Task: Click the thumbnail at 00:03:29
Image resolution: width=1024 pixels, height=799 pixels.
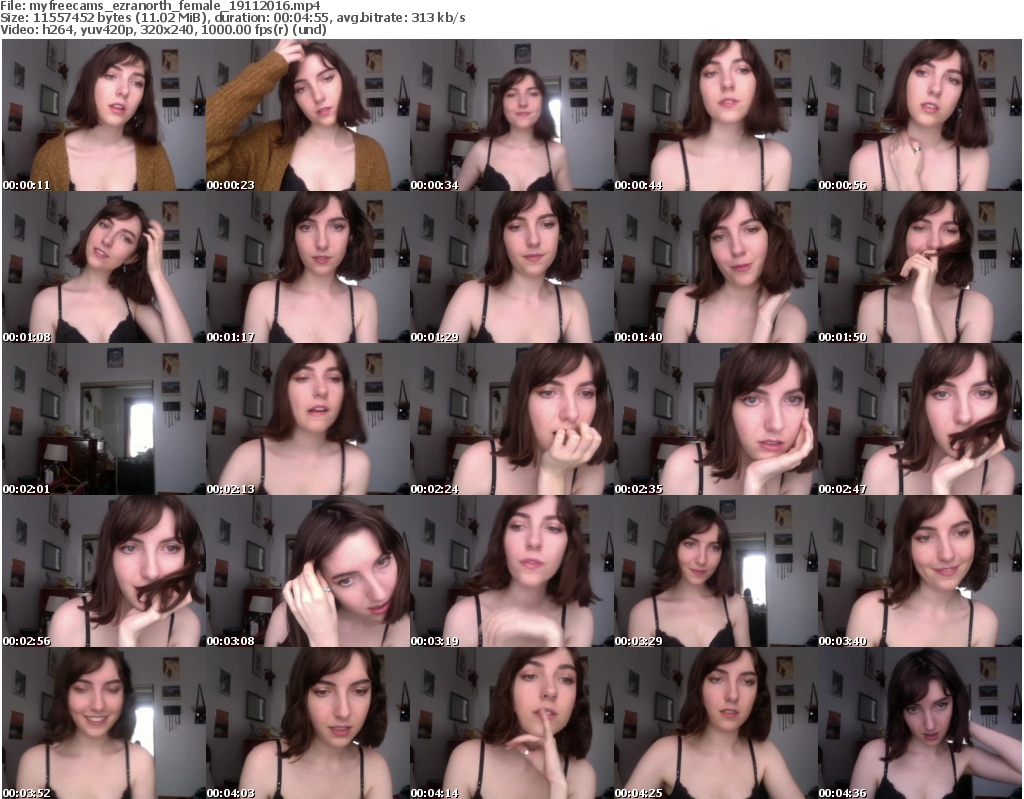Action: pos(715,572)
